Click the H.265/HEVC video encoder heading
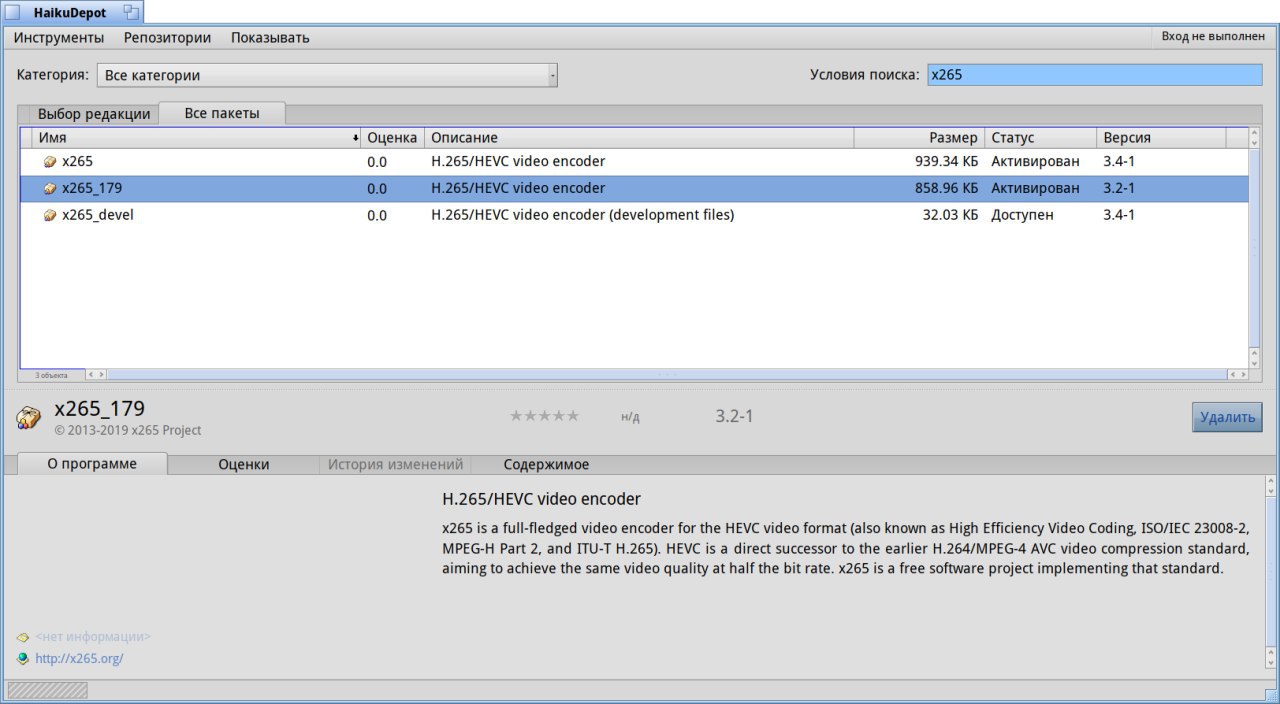Image resolution: width=1280 pixels, height=704 pixels. (541, 498)
